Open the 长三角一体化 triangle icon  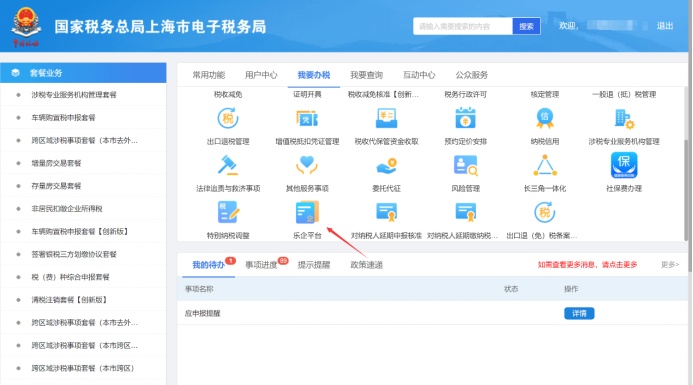tap(544, 165)
